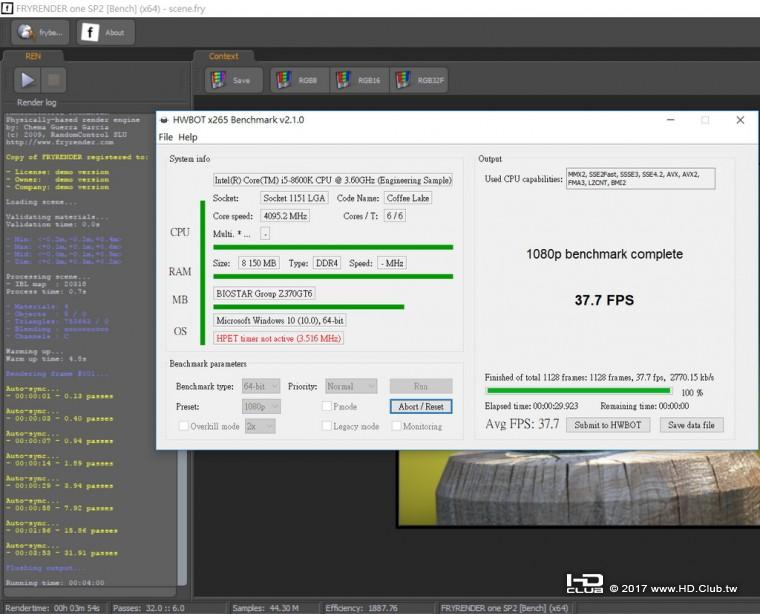
Task: Tick the Monitoring checkbox
Action: (397, 426)
